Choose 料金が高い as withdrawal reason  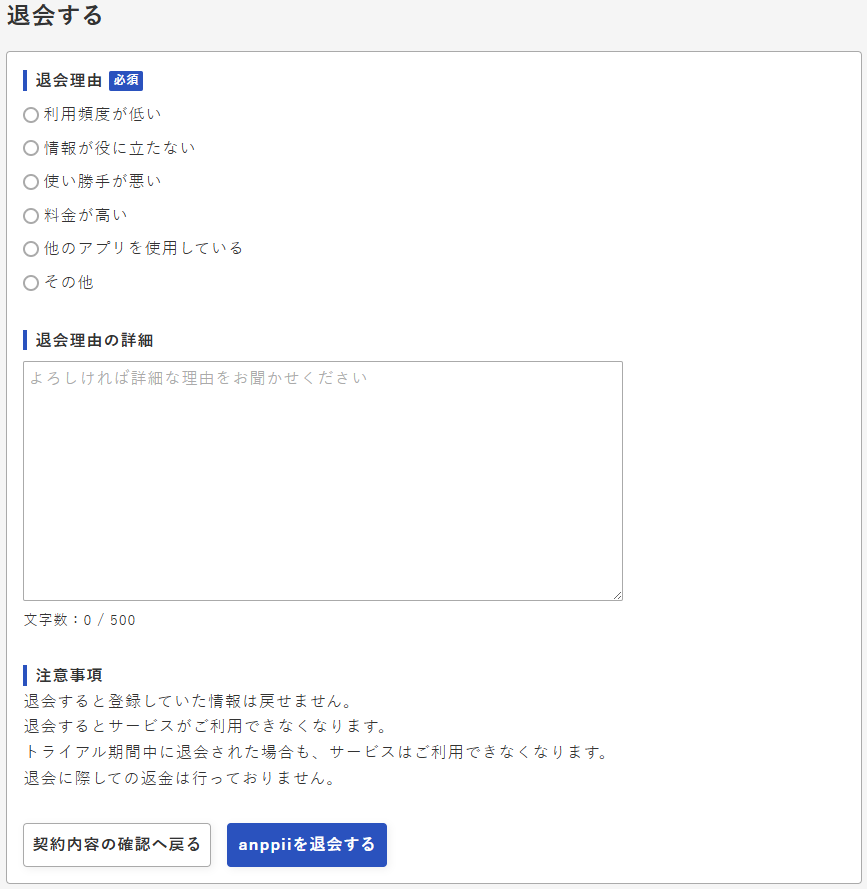[31, 216]
